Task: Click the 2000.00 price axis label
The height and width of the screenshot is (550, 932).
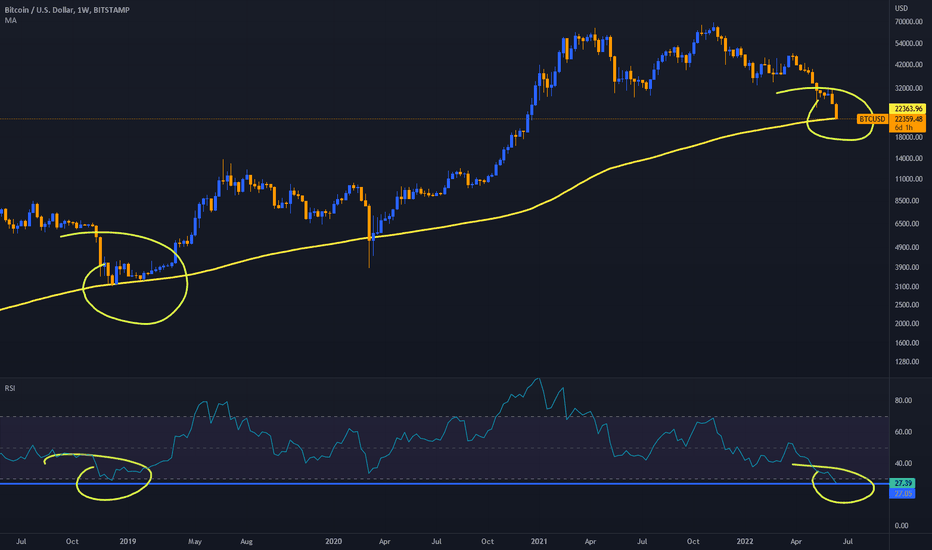Action: pos(907,324)
